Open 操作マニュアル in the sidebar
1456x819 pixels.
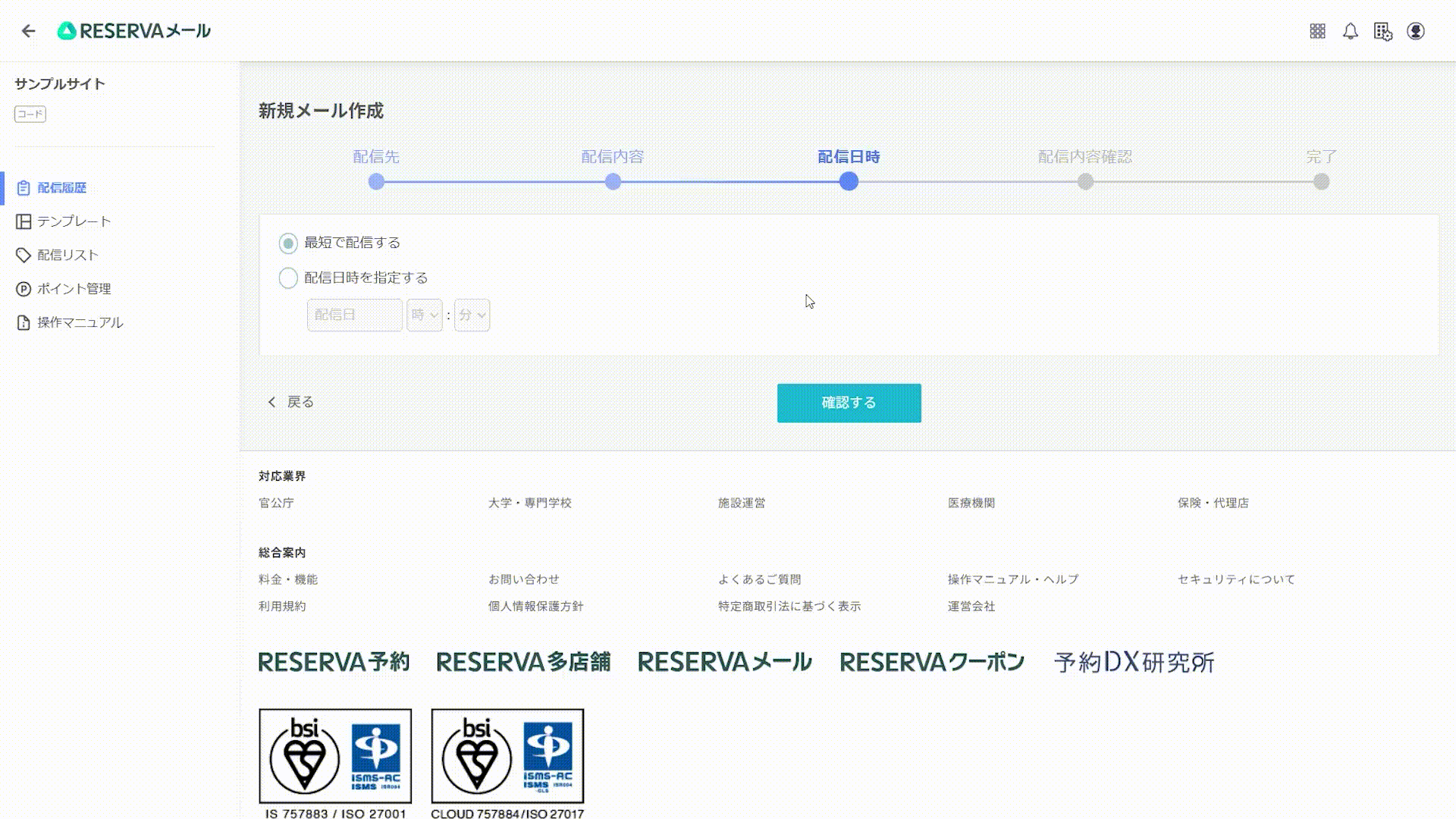point(80,323)
